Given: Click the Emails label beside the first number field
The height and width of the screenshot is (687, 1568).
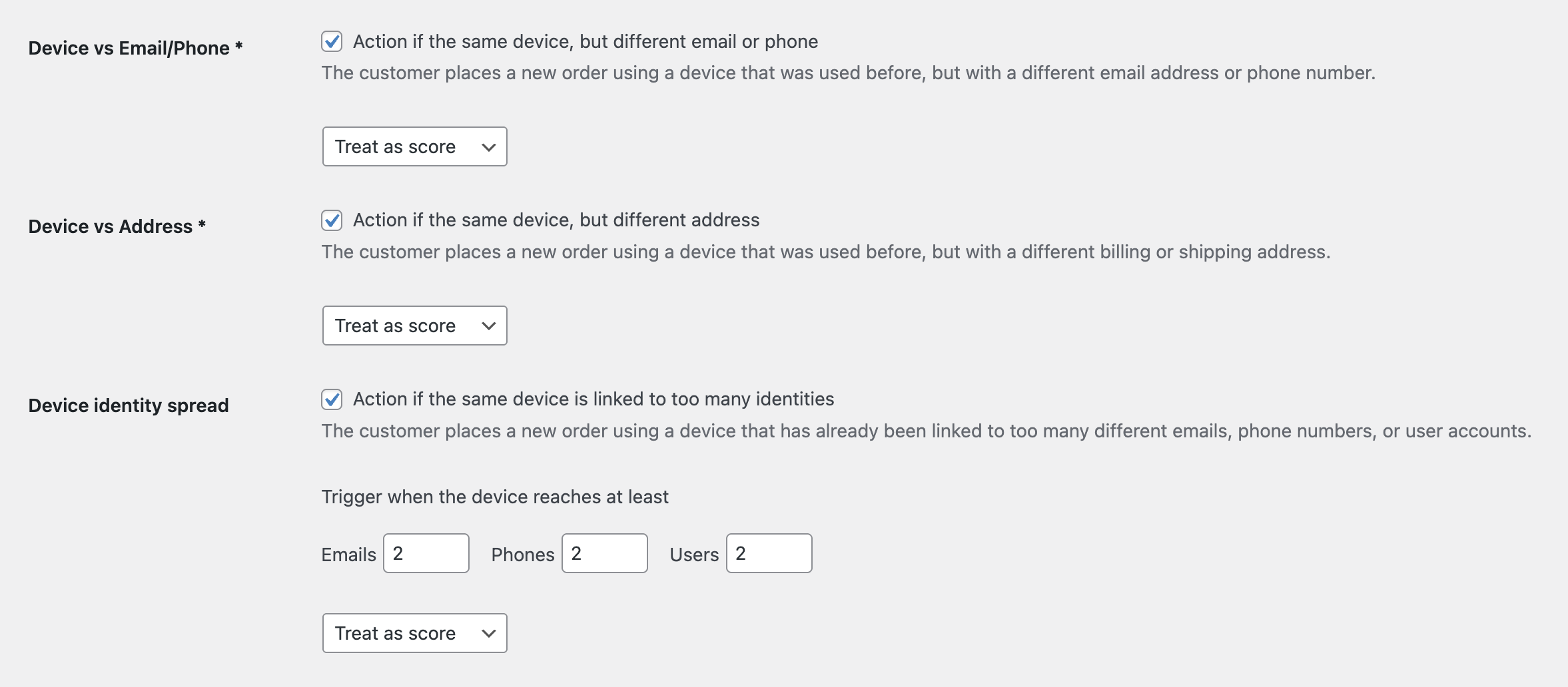Looking at the screenshot, I should [x=348, y=555].
